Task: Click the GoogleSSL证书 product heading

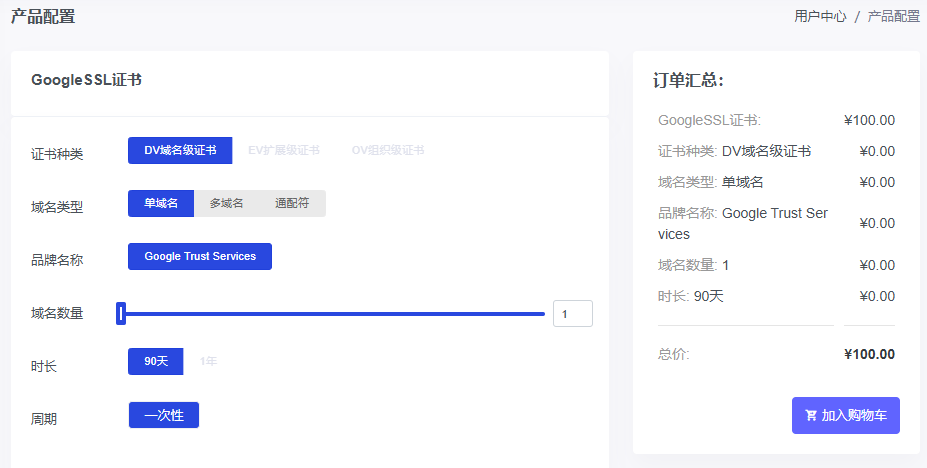Action: click(x=86, y=80)
